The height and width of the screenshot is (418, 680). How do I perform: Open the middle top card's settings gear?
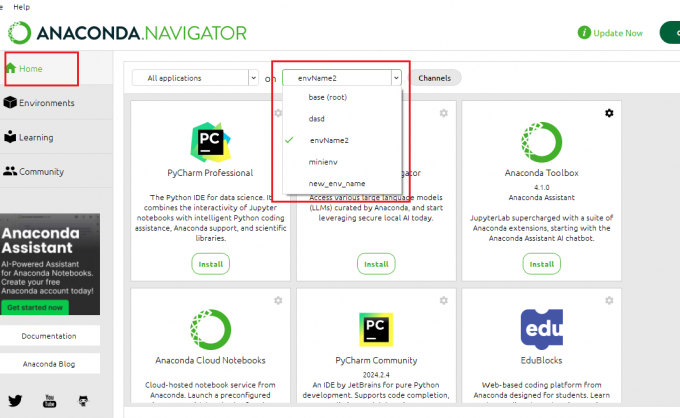tap(443, 113)
